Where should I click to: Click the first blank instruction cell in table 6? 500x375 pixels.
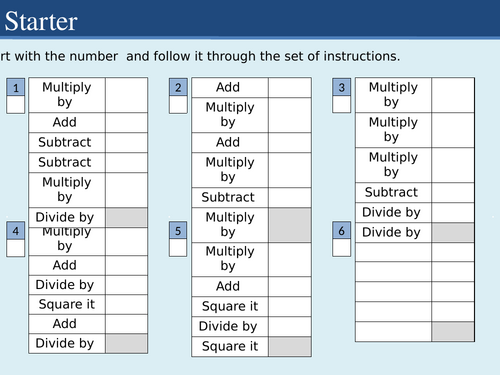[393, 252]
